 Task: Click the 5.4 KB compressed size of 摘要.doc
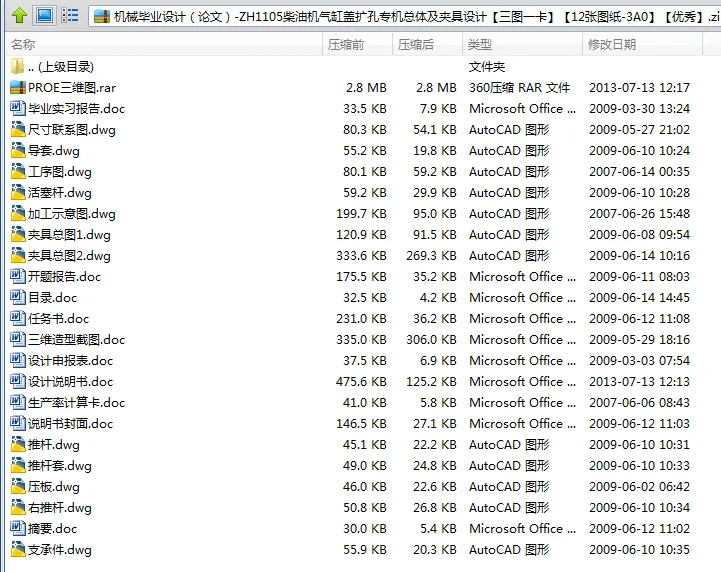[x=438, y=529]
